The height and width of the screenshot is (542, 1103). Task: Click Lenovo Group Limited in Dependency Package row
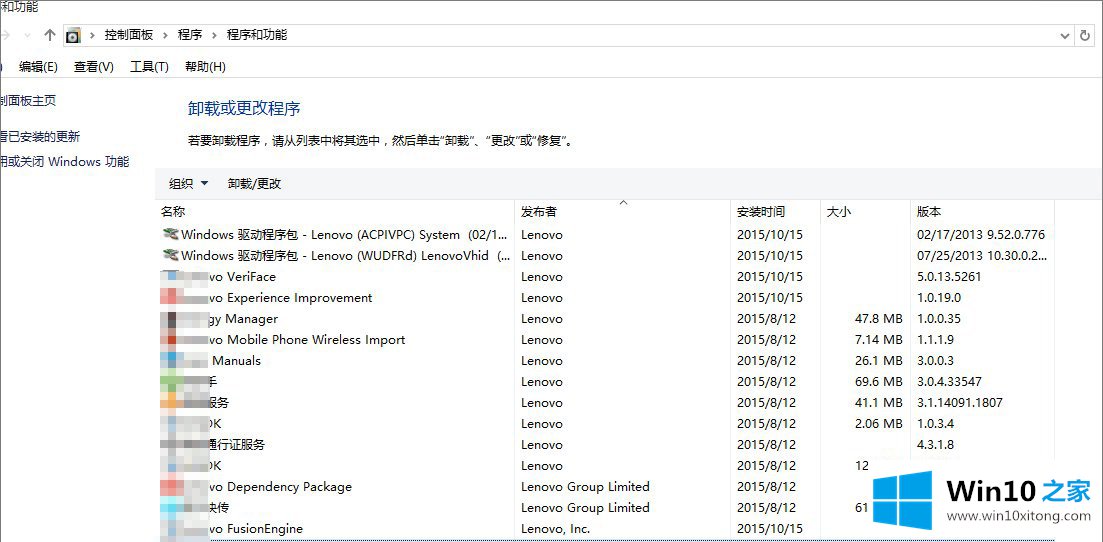[585, 487]
